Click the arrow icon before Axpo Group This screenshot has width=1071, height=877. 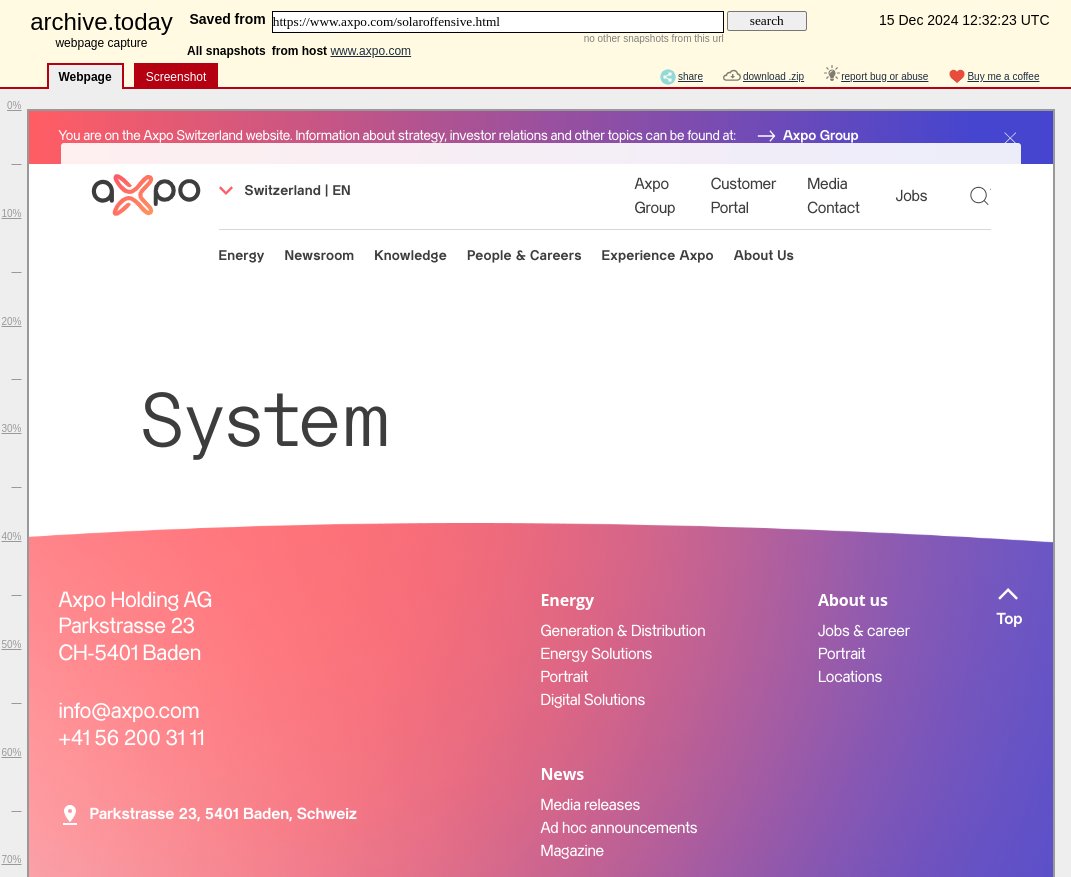[766, 136]
